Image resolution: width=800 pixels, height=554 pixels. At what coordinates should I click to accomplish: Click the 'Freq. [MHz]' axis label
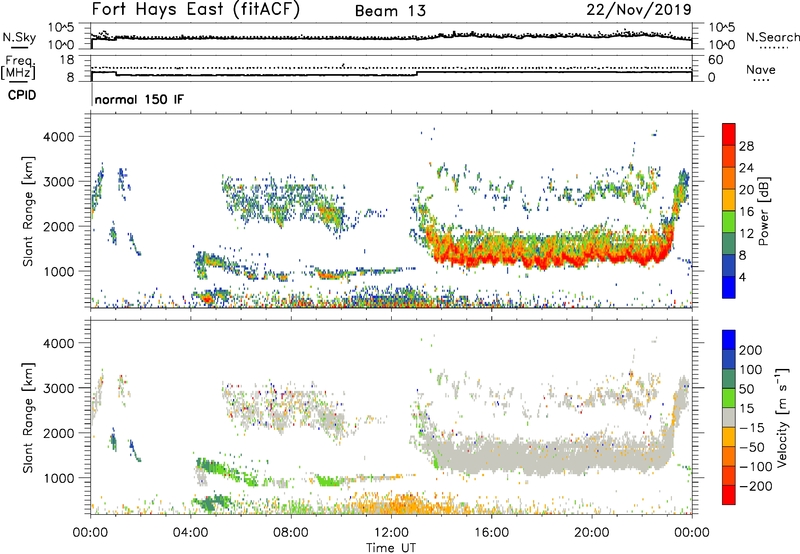pyautogui.click(x=18, y=68)
